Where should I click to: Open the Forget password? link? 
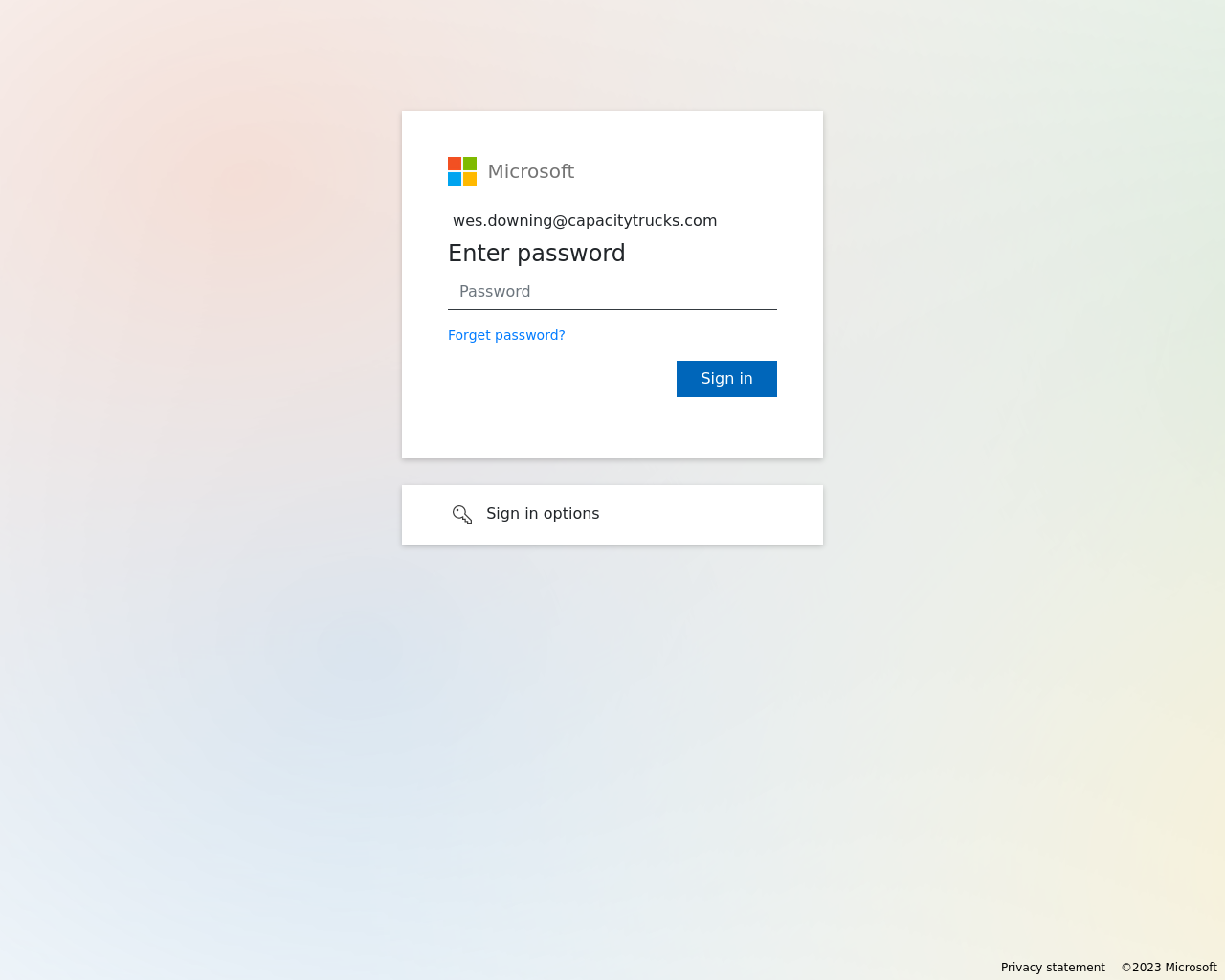506,335
